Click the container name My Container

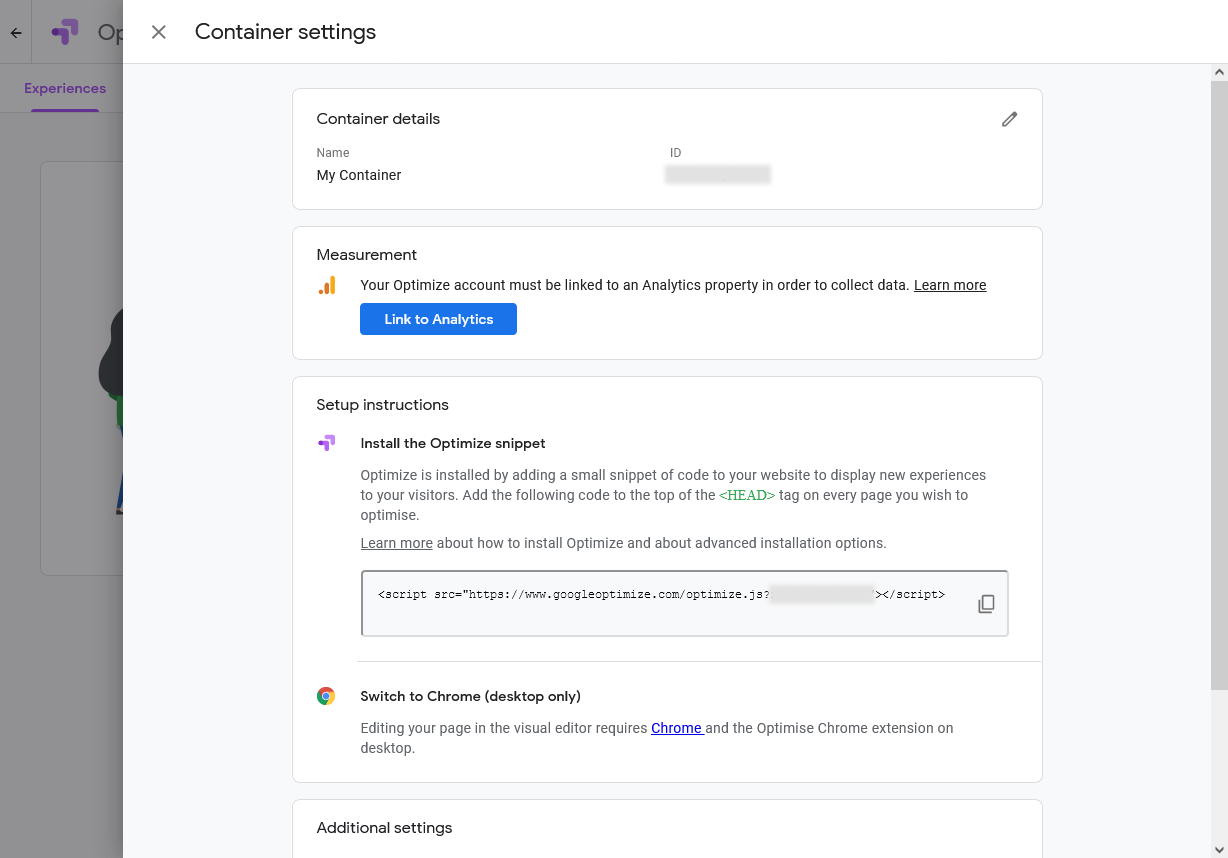pyautogui.click(x=359, y=175)
